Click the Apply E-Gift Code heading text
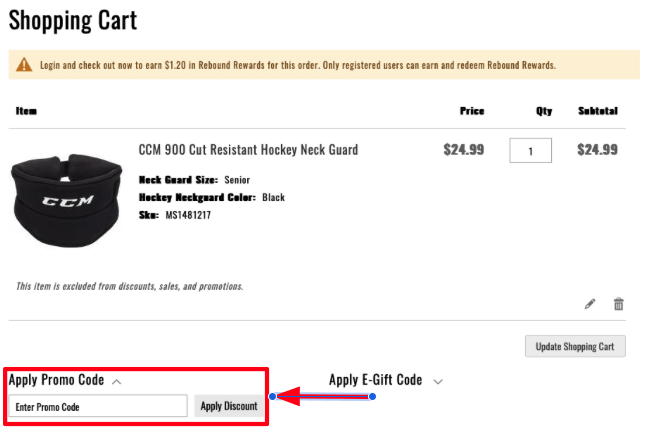Image resolution: width=648 pixels, height=433 pixels. point(375,380)
